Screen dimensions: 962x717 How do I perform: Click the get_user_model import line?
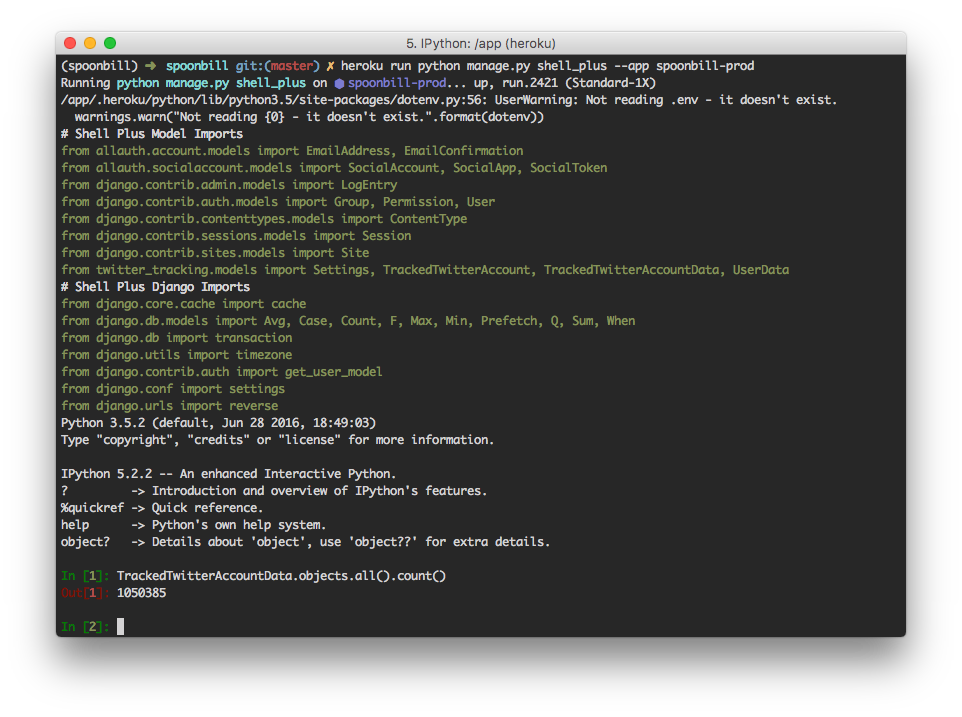[x=221, y=372]
